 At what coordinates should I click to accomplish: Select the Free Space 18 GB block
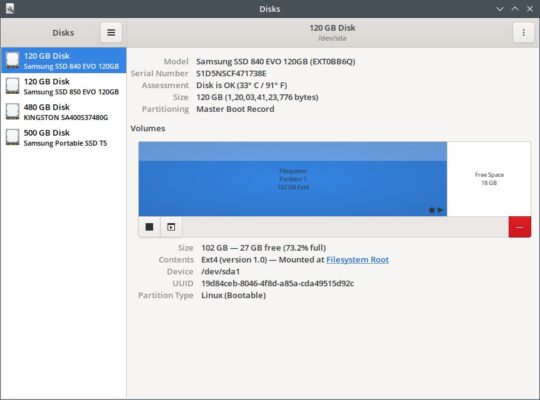point(489,179)
